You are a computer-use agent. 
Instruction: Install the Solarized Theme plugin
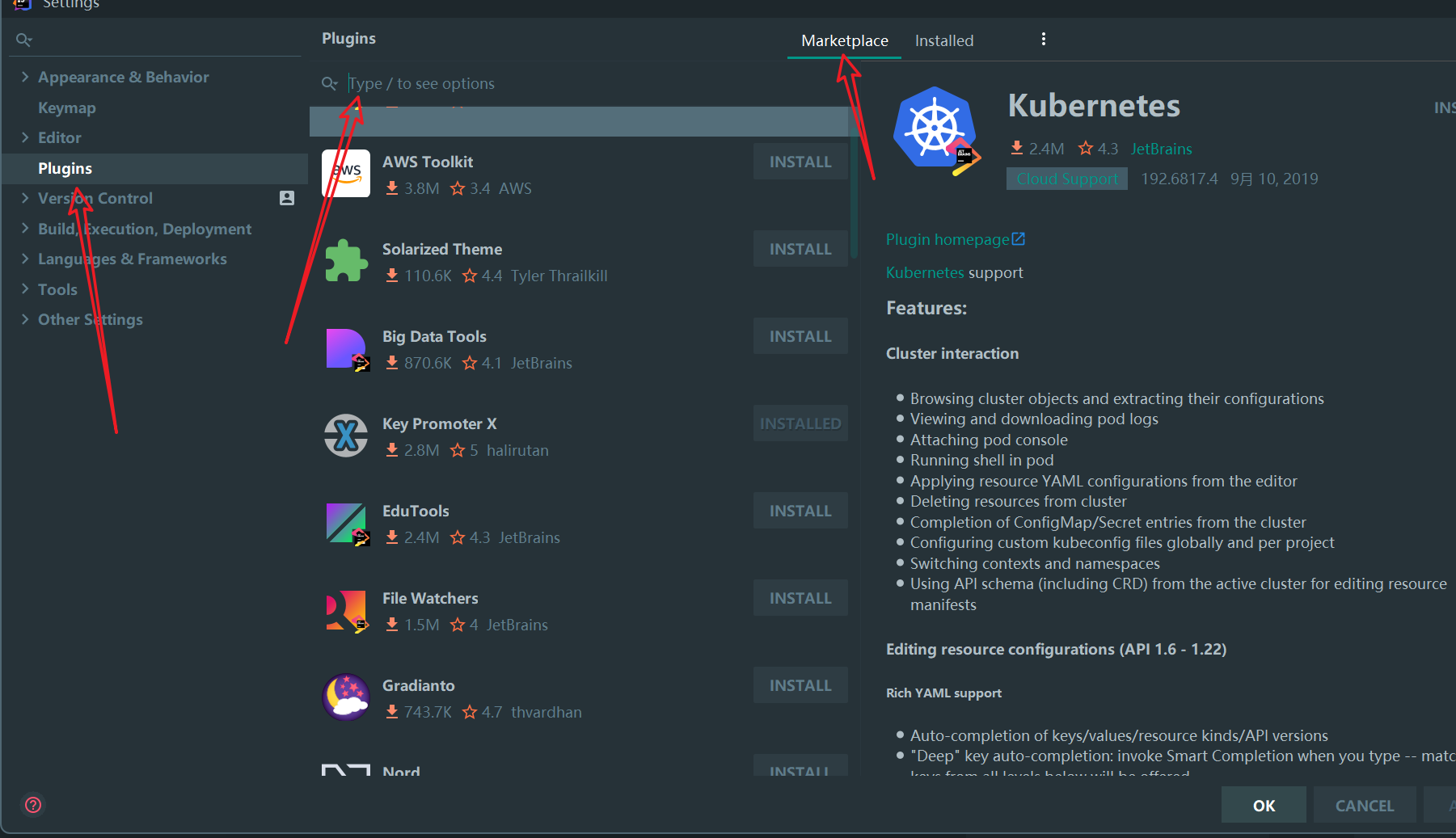800,249
